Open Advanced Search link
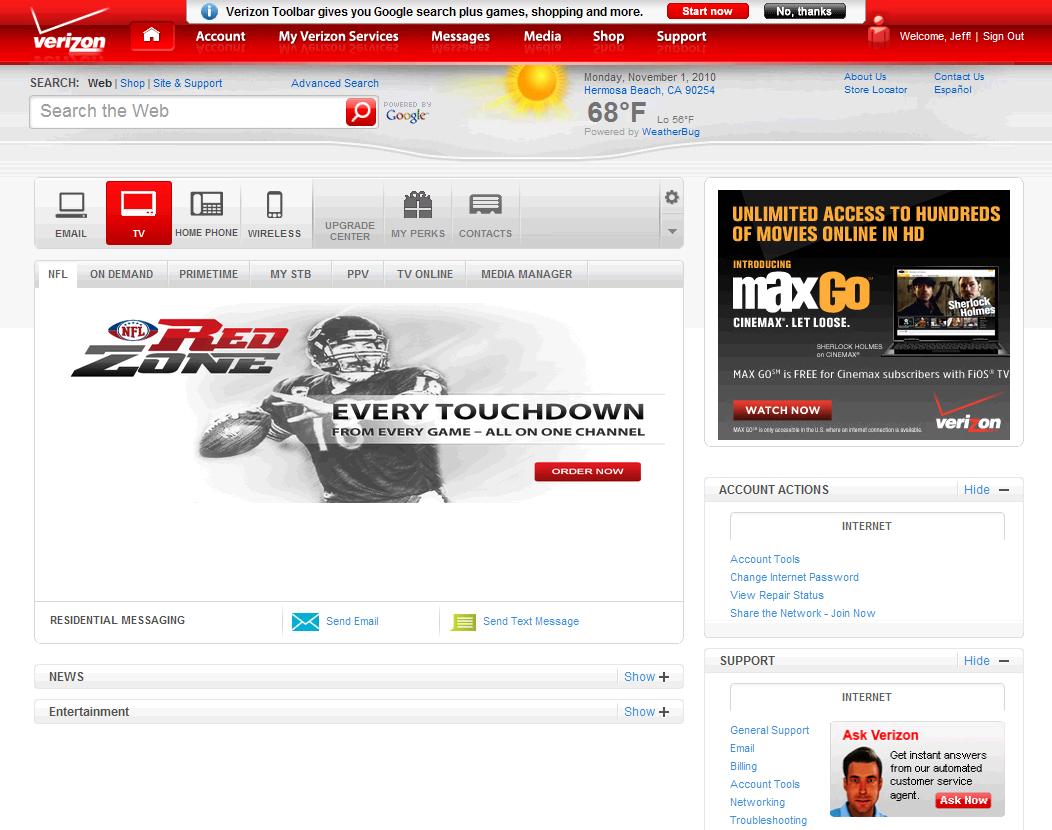Image resolution: width=1052 pixels, height=830 pixels. point(335,83)
